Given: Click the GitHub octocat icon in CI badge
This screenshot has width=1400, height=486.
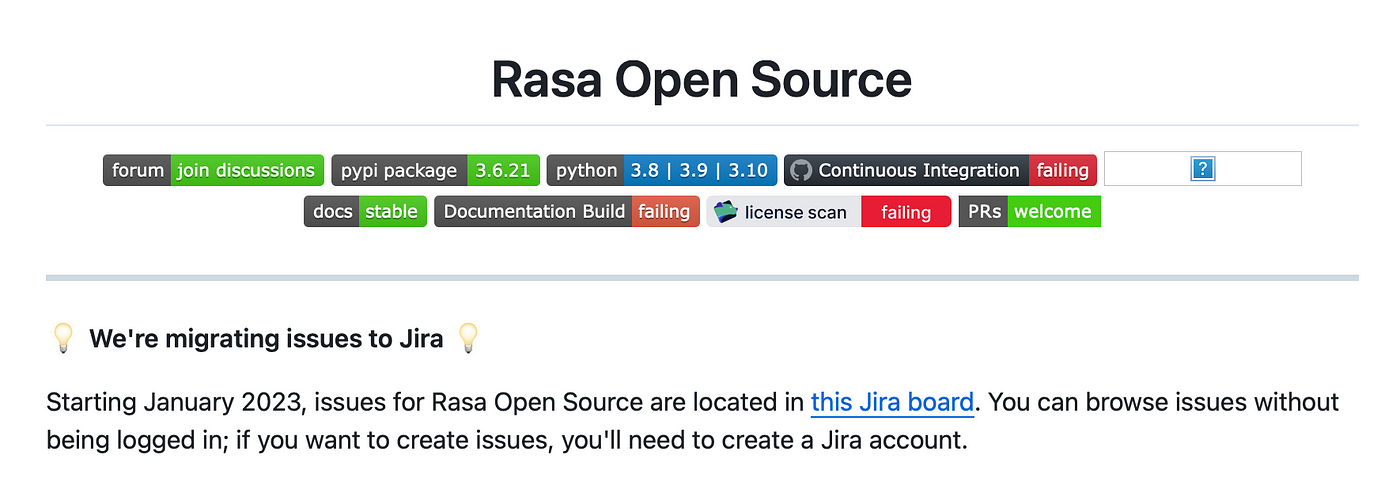Looking at the screenshot, I should coord(801,170).
